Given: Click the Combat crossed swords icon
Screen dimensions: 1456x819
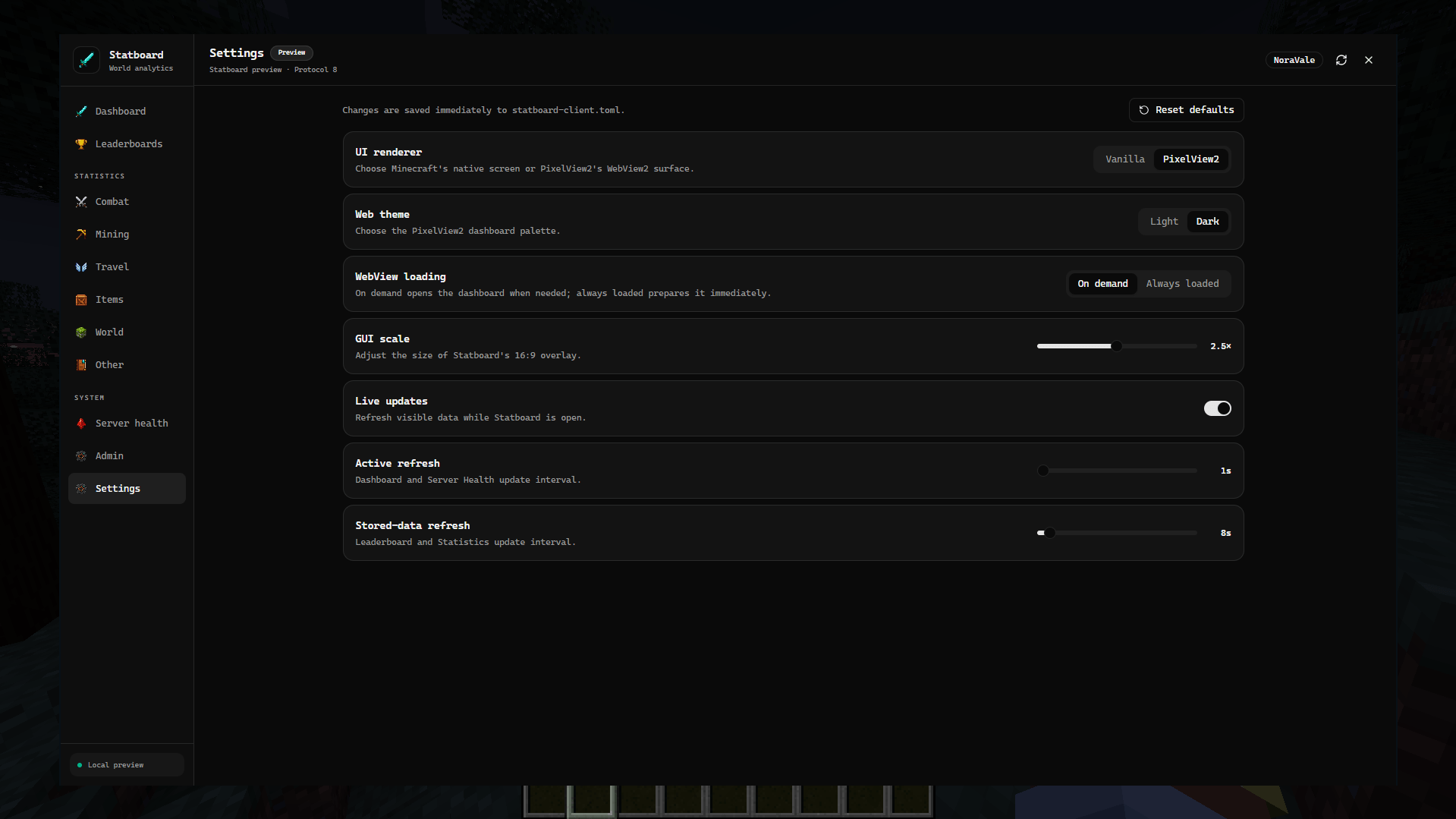Looking at the screenshot, I should (81, 202).
